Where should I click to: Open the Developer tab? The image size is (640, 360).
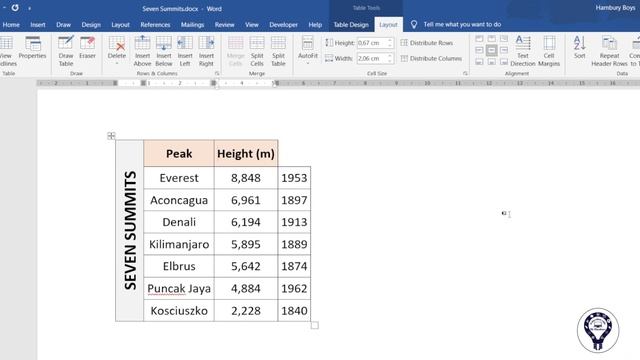(283, 24)
